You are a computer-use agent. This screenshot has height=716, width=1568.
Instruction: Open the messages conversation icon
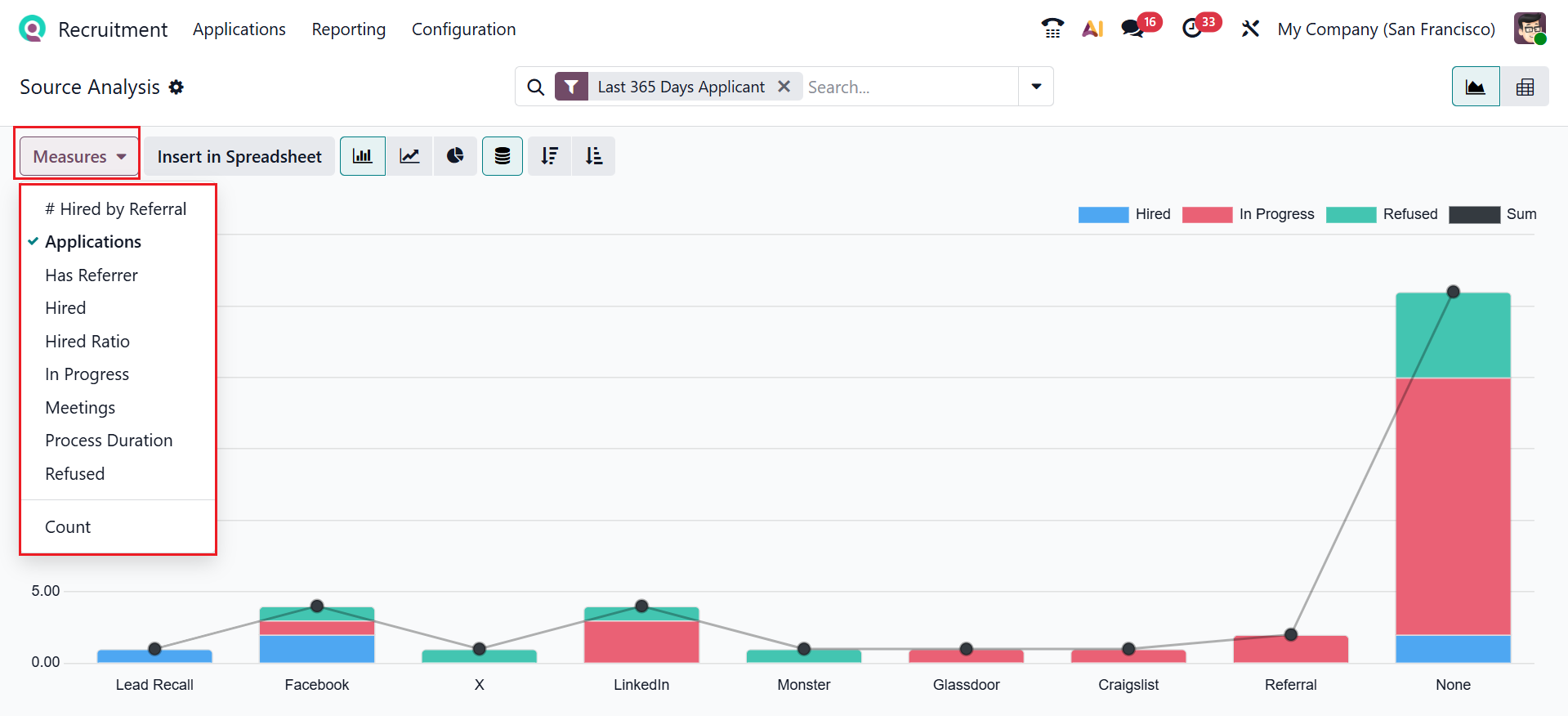1132,29
